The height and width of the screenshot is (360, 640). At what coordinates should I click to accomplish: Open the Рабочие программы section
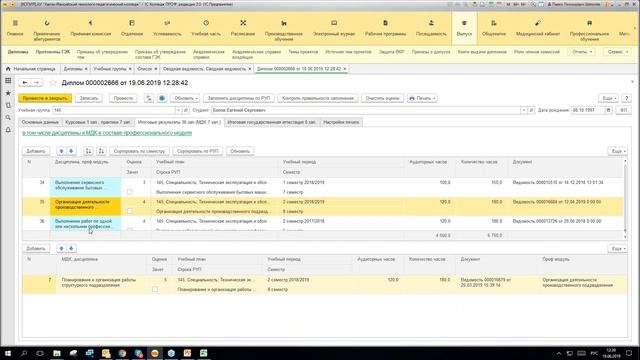pos(385,28)
